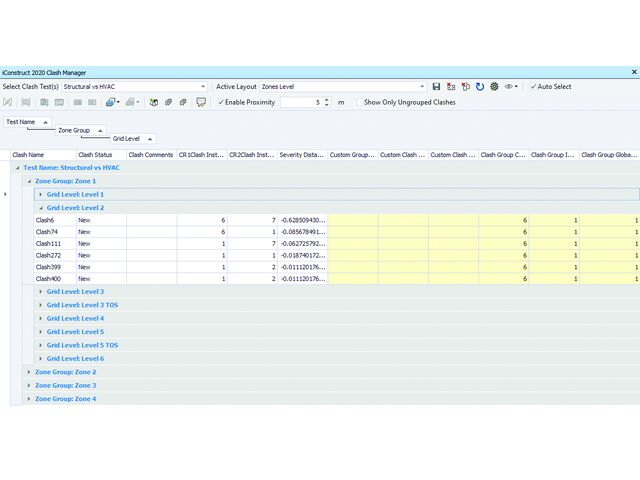Click the blue group clashes cube icon
Image resolution: width=640 pixels, height=480 pixels.
pos(112,102)
